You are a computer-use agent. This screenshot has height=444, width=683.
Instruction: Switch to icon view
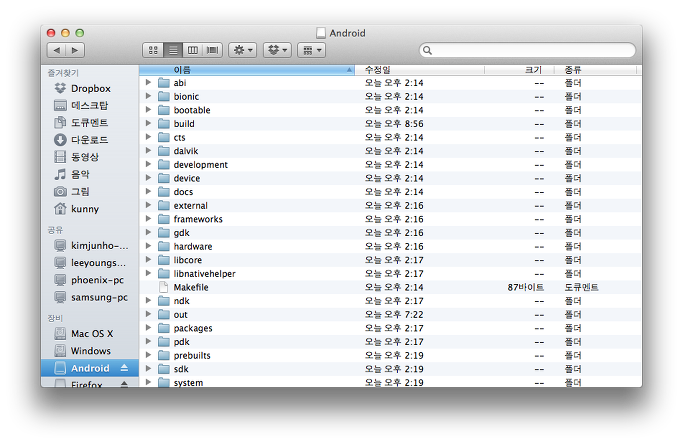(x=153, y=51)
